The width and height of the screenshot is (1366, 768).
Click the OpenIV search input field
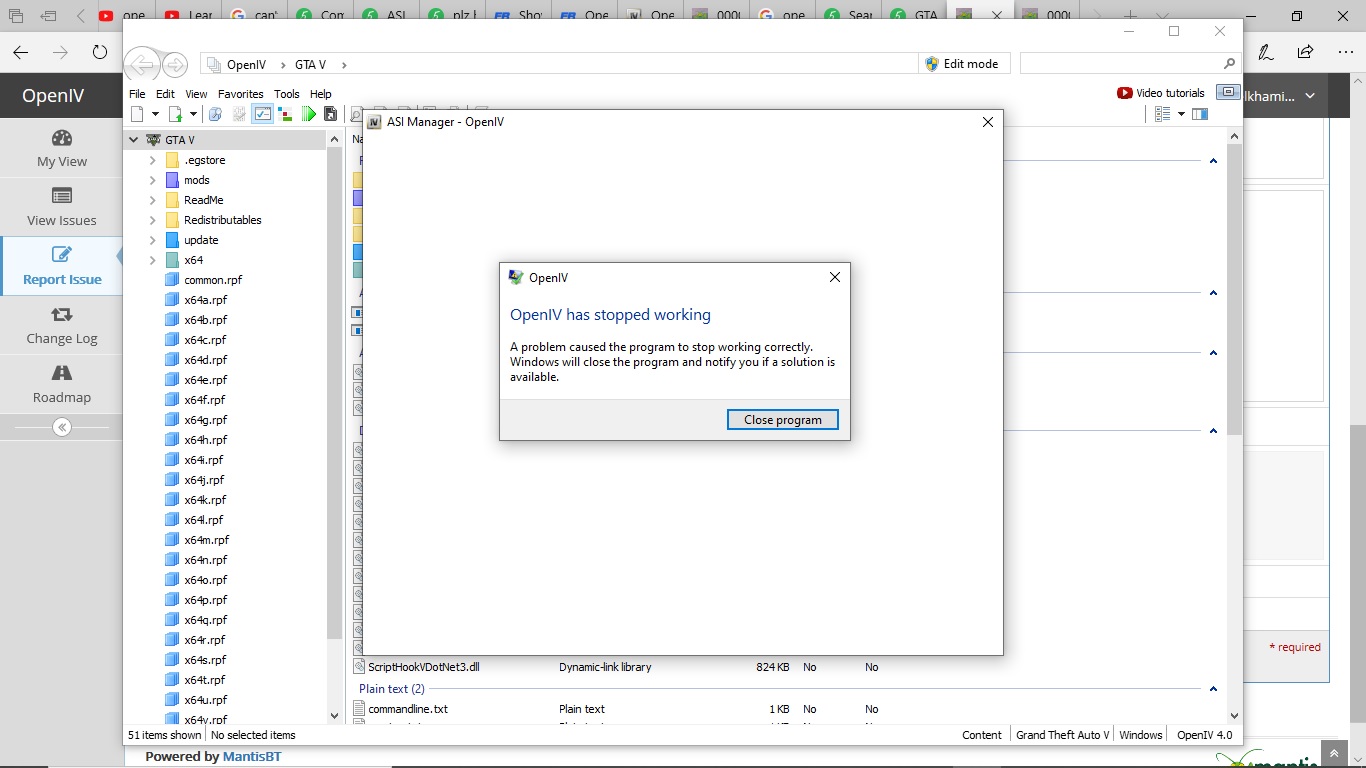pos(1120,64)
